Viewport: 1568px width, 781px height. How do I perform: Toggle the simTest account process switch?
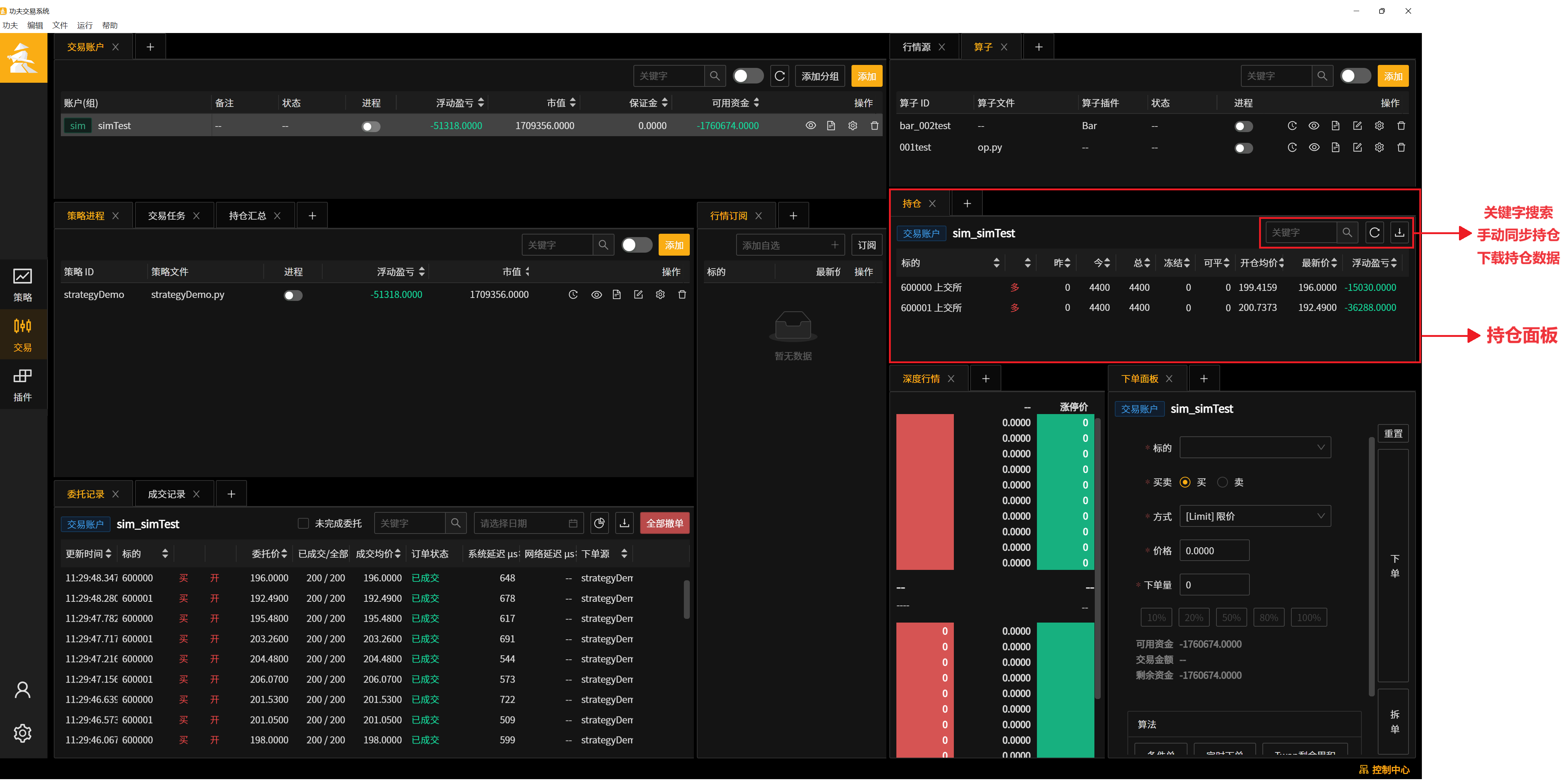point(371,127)
